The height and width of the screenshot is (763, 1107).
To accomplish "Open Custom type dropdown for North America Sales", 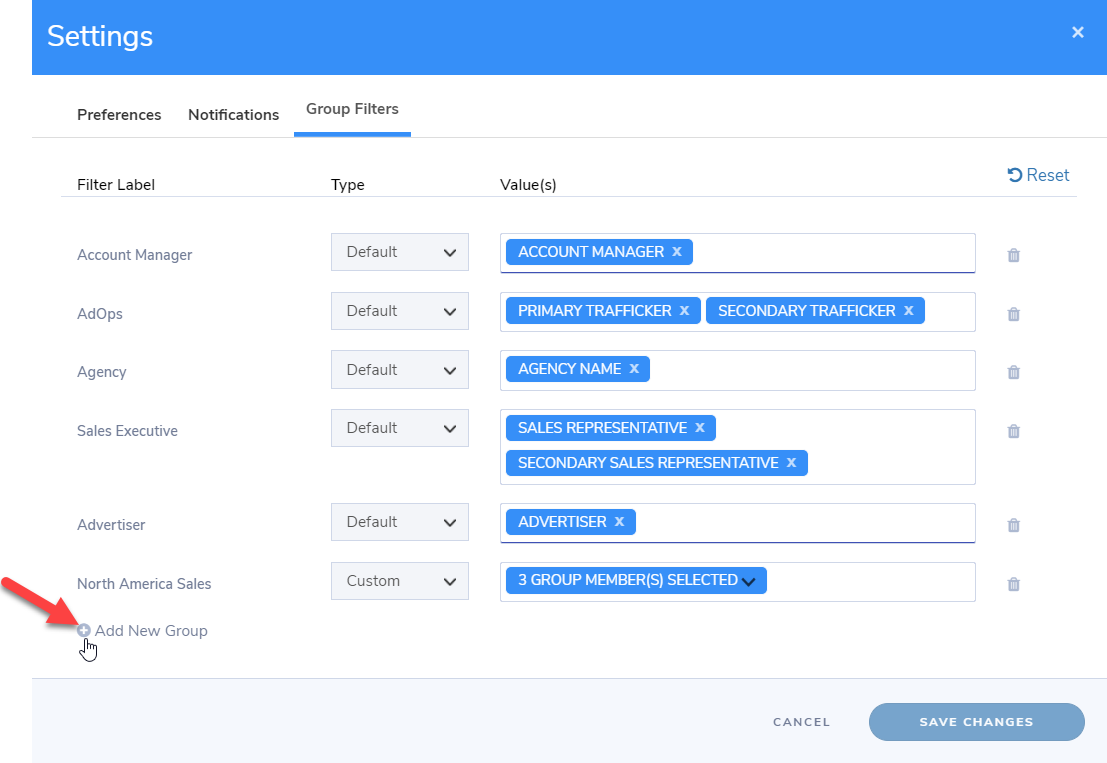I will (x=400, y=581).
